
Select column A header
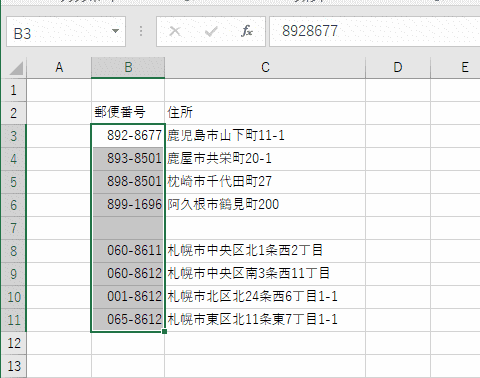point(59,67)
